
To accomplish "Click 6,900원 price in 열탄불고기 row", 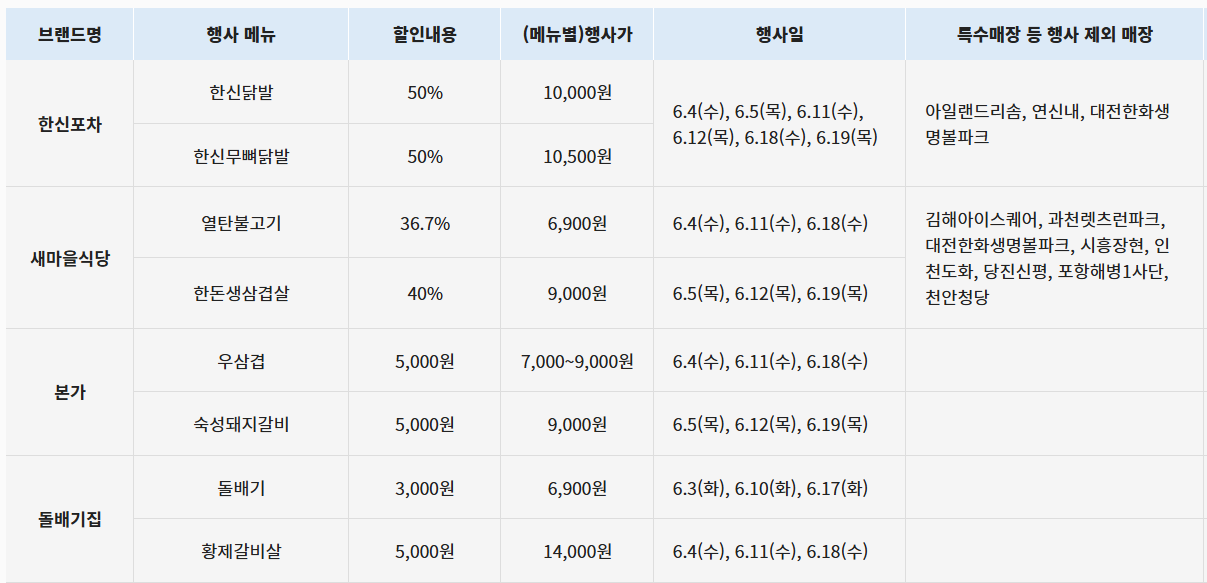I will click(x=577, y=223).
